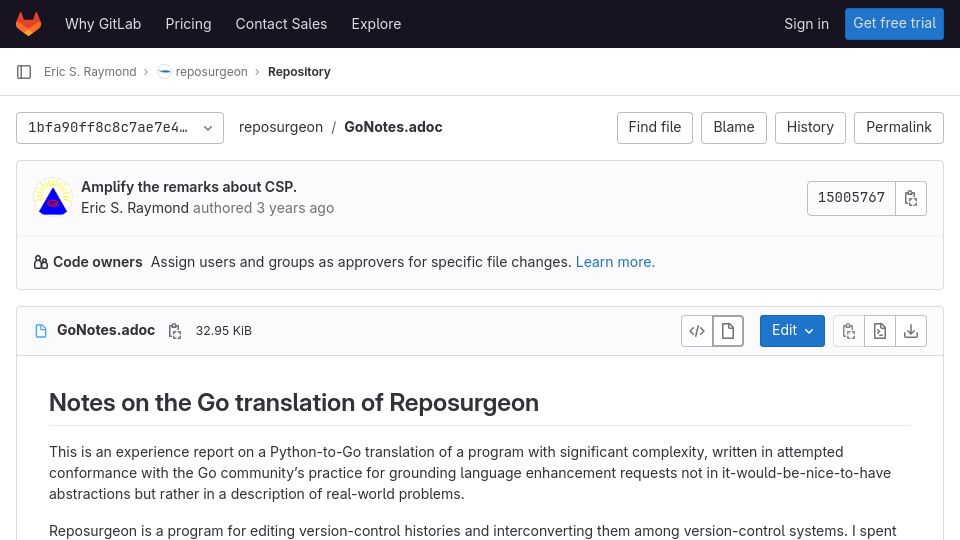This screenshot has height=540, width=960.
Task: Open Pricing page
Action: (x=189, y=24)
